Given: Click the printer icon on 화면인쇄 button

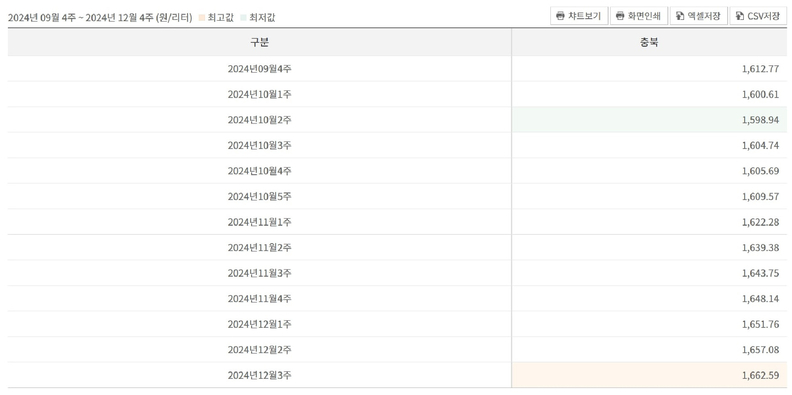Looking at the screenshot, I should (x=620, y=16).
